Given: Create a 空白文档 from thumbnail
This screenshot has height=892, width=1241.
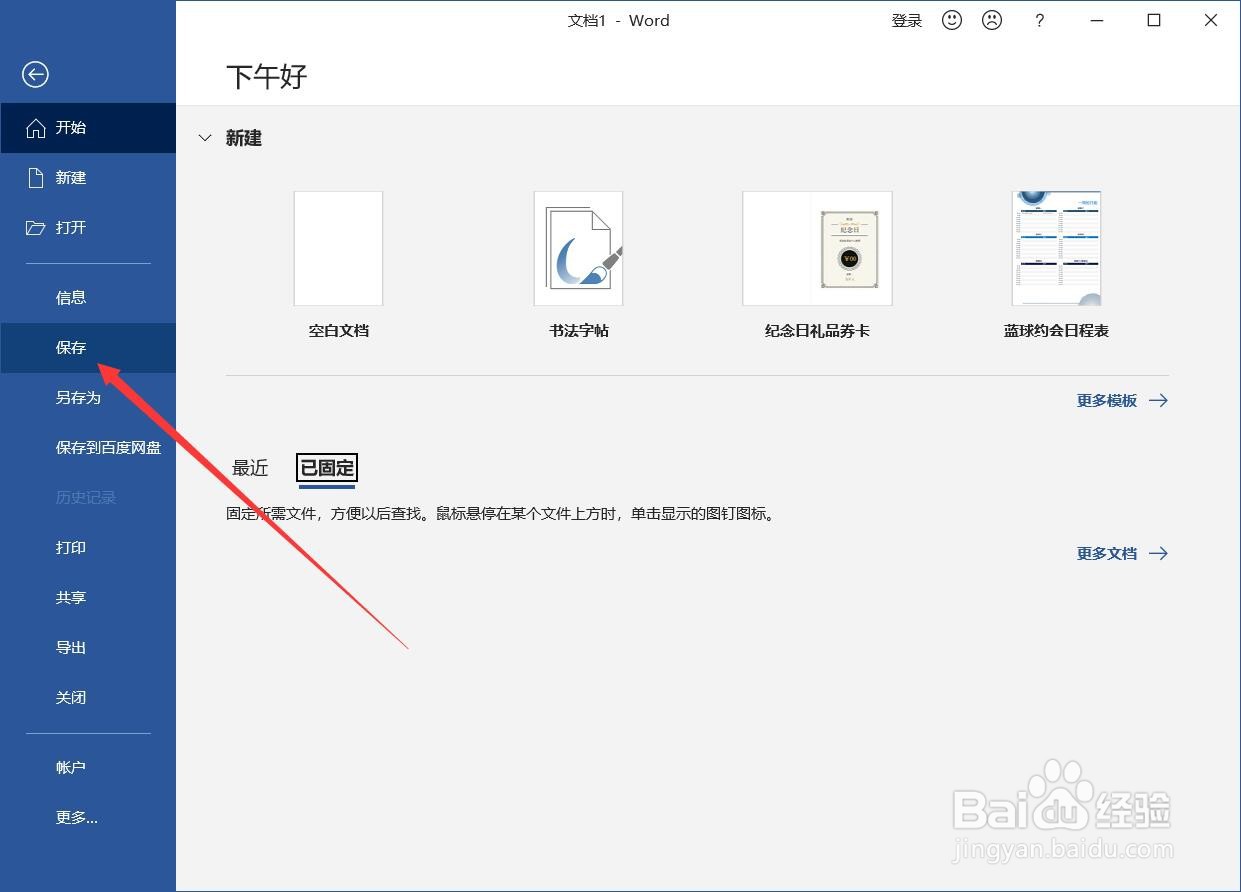Looking at the screenshot, I should coord(338,248).
